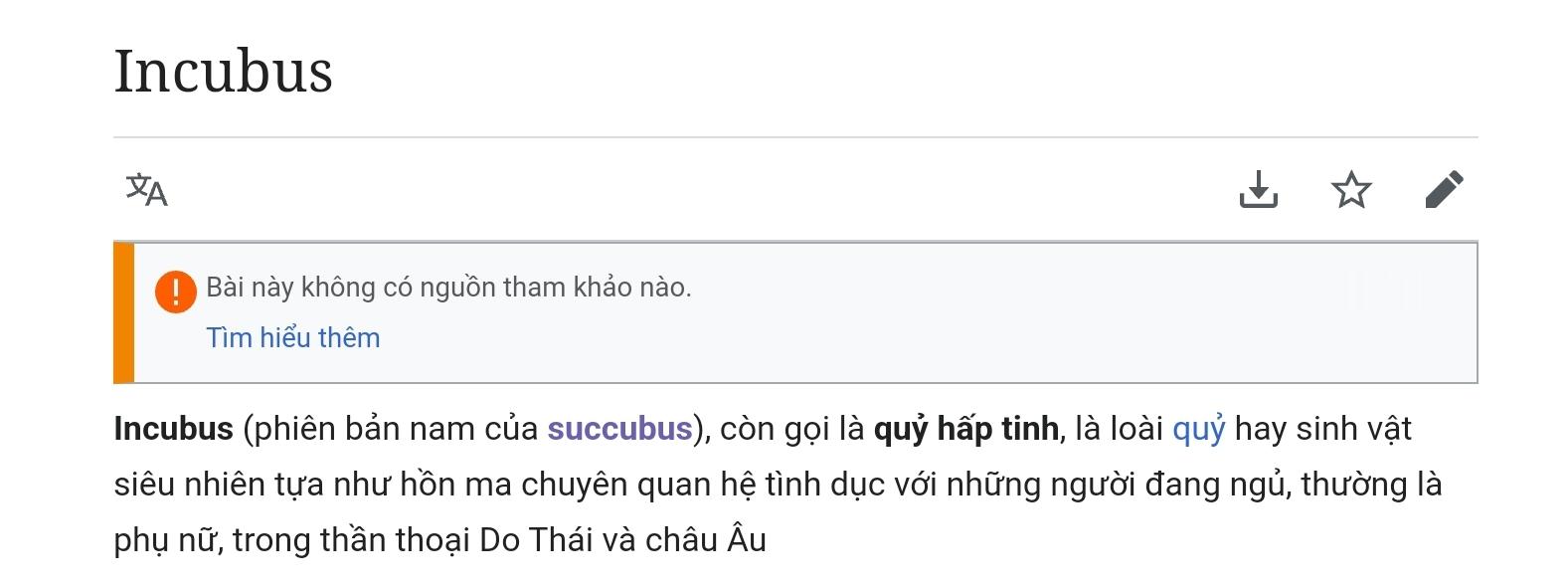Click the "Bài này không có nguồn" notice text
The height and width of the screenshot is (588, 1568).
(x=448, y=288)
